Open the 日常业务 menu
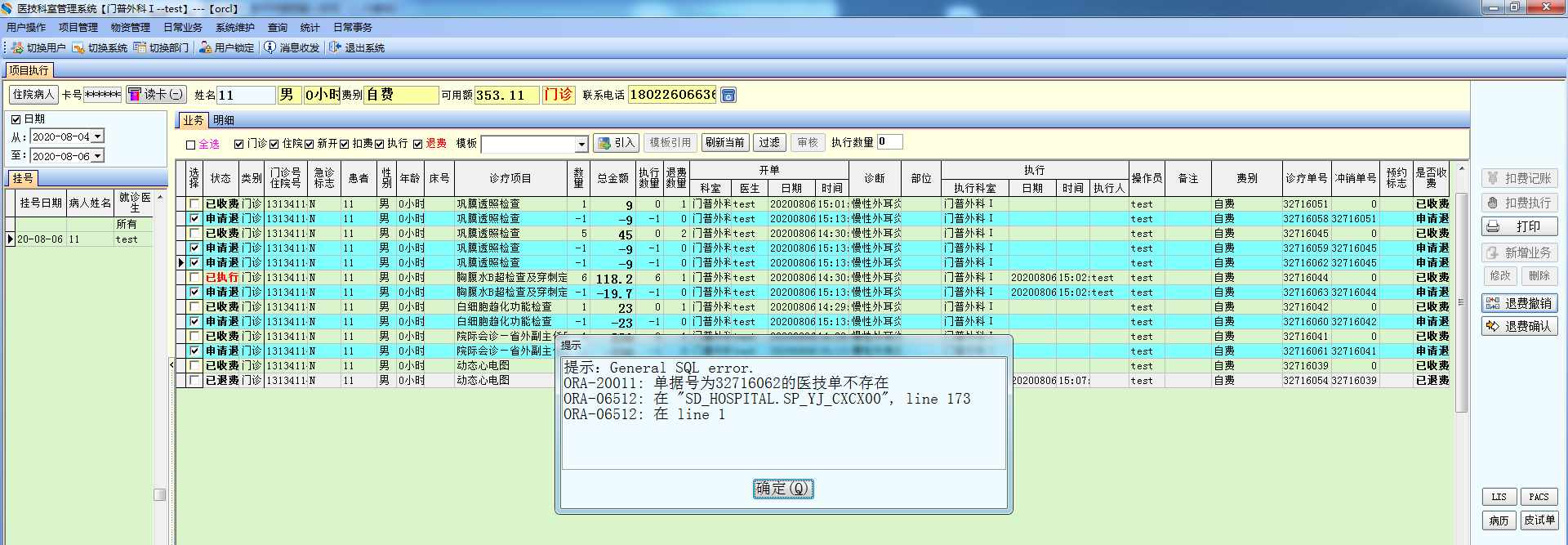The width and height of the screenshot is (1568, 545). pyautogui.click(x=183, y=28)
